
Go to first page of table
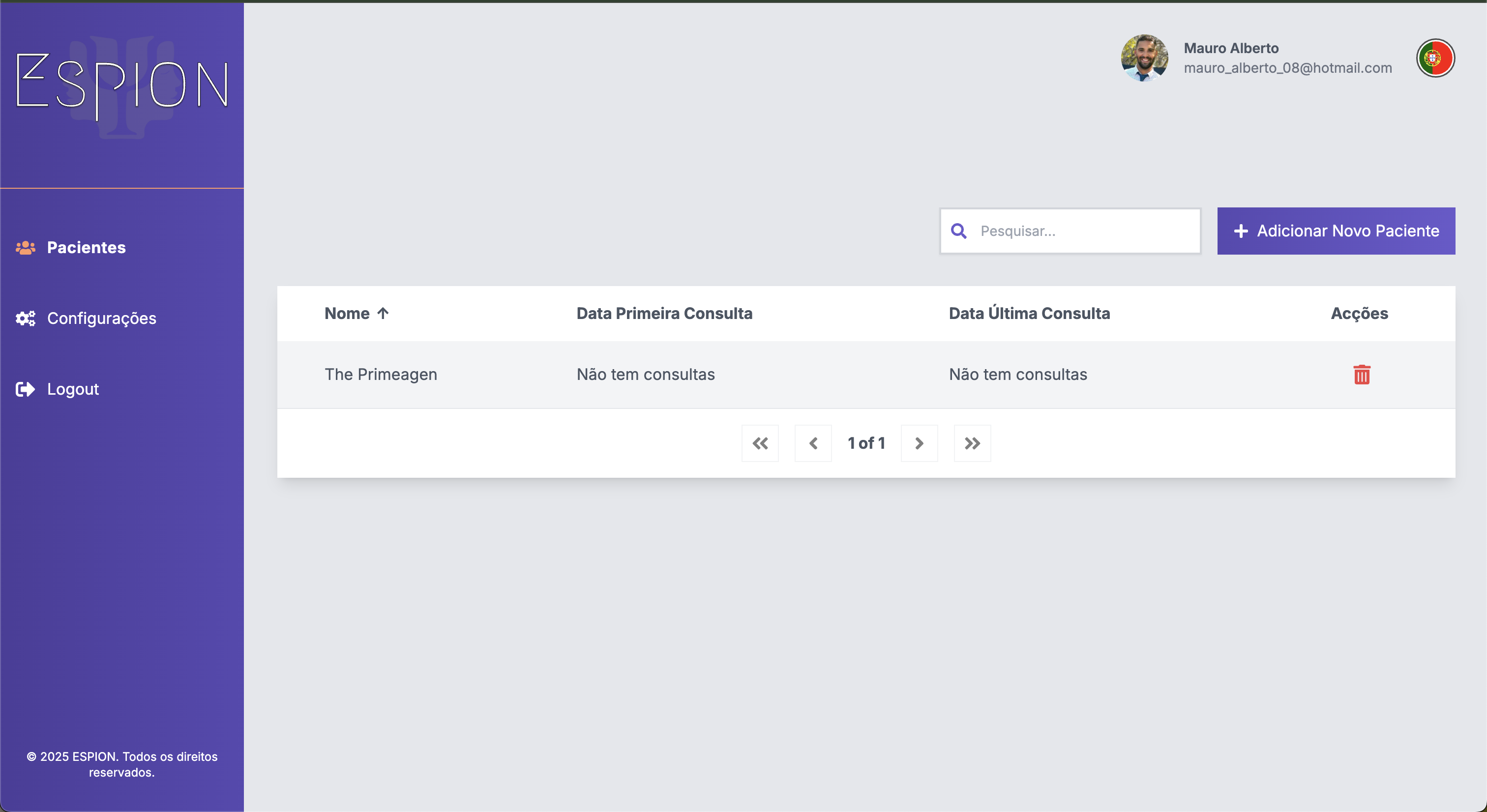(760, 443)
